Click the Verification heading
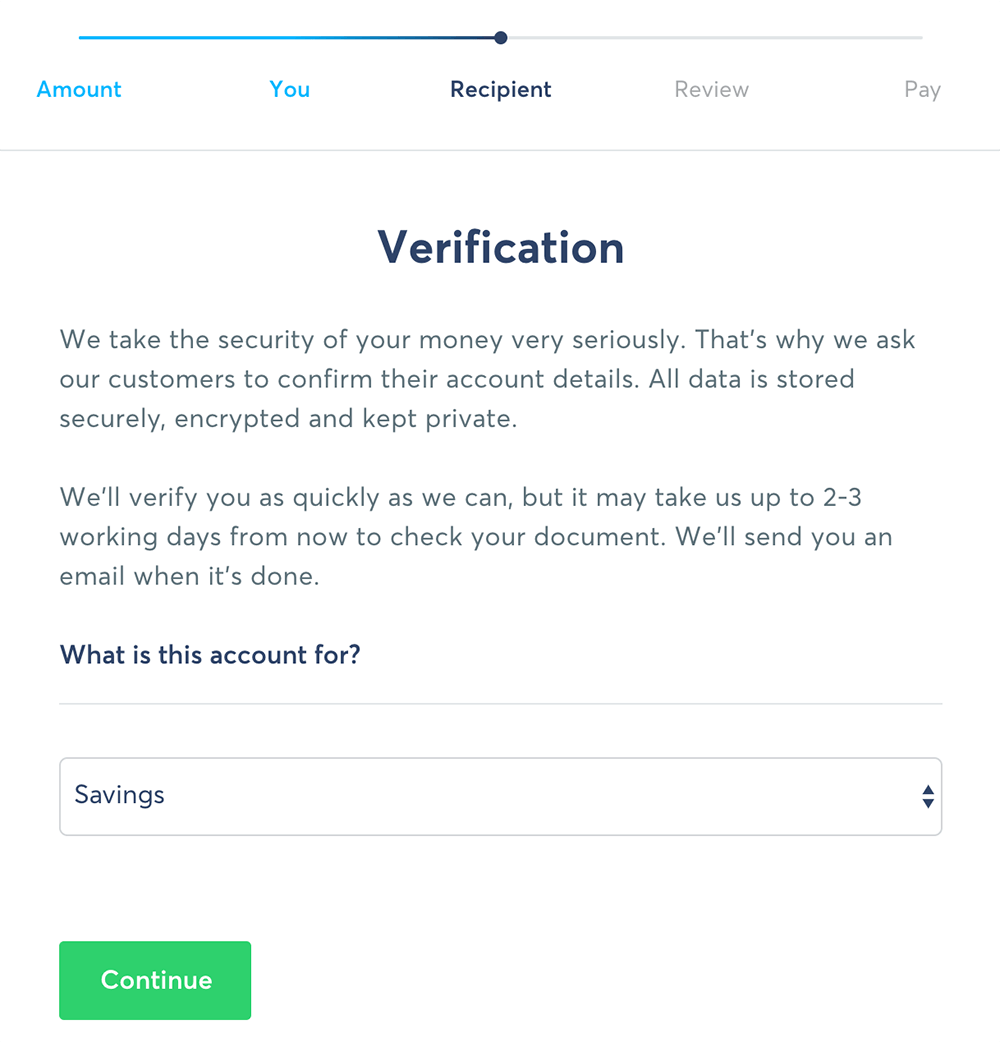Viewport: 1000px width, 1043px height. click(x=500, y=247)
